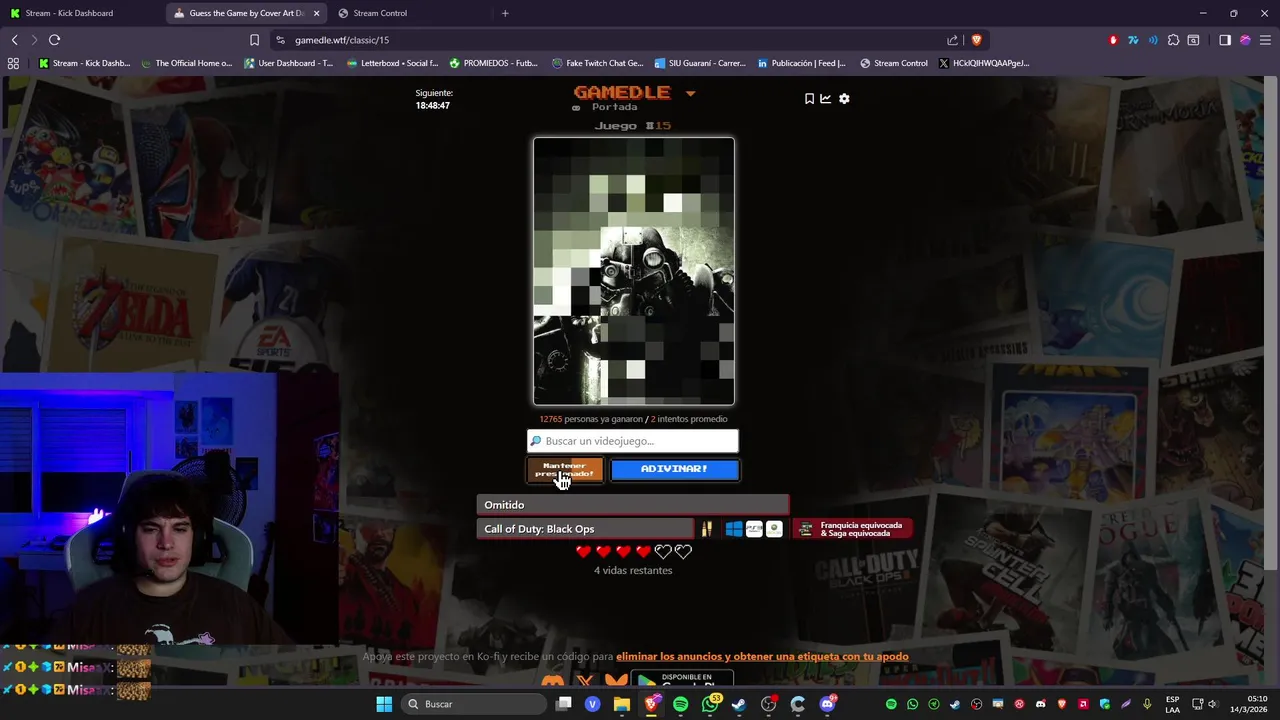Open the Fake Twitch Chat Generator bookmark

tap(598, 63)
